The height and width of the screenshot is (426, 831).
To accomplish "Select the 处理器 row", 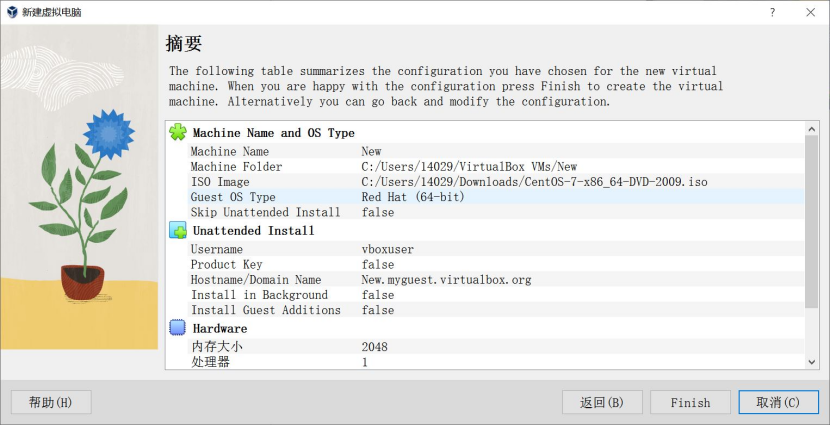I will pyautogui.click(x=496, y=362).
